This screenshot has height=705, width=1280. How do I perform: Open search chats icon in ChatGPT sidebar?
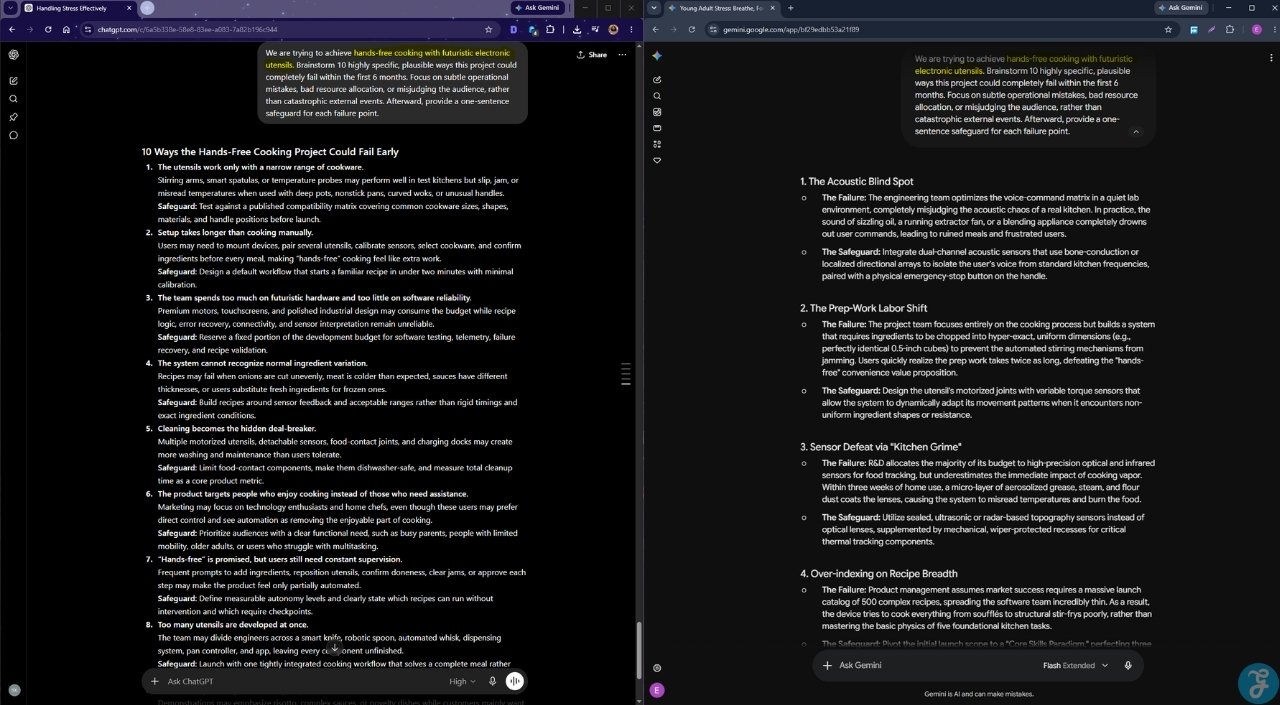(x=14, y=99)
